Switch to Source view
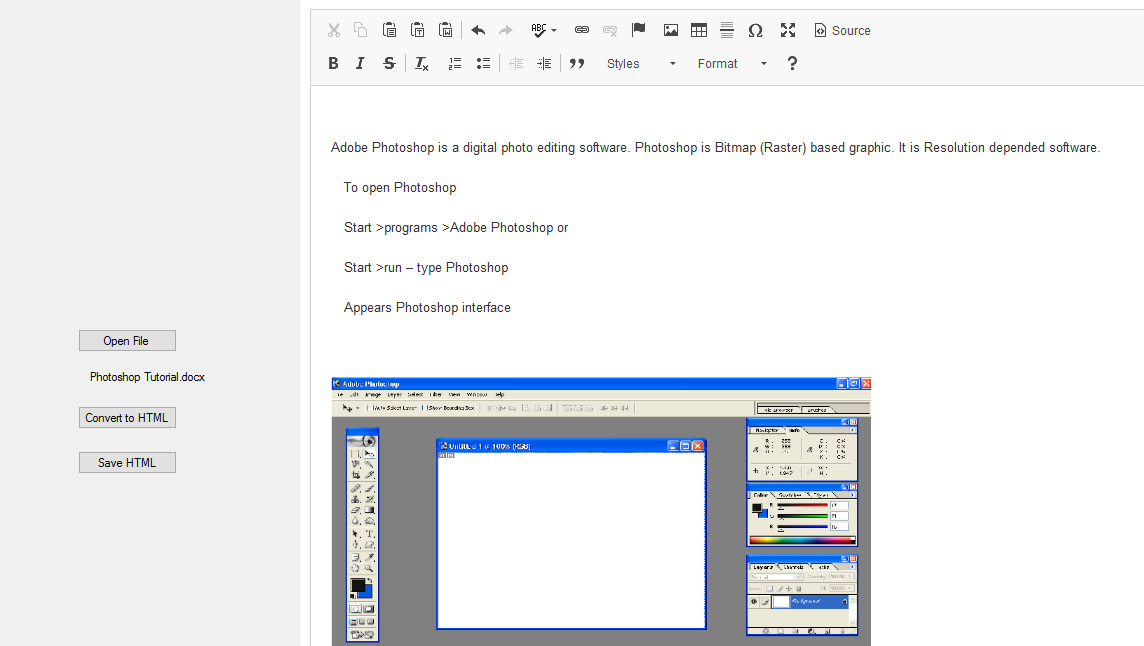 842,31
